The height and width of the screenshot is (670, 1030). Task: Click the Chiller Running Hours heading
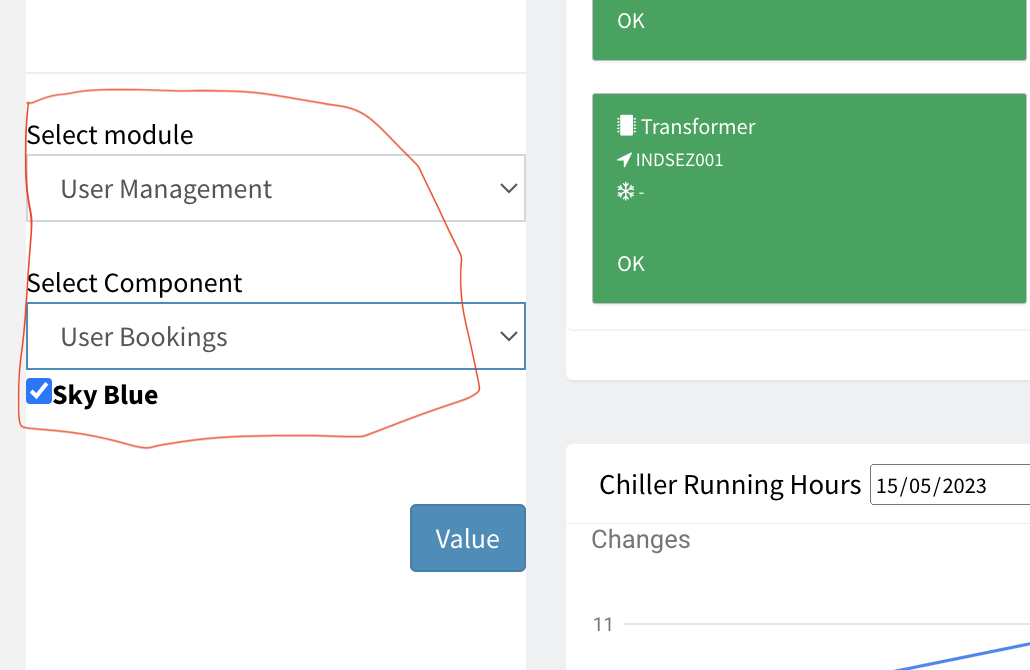(x=729, y=485)
